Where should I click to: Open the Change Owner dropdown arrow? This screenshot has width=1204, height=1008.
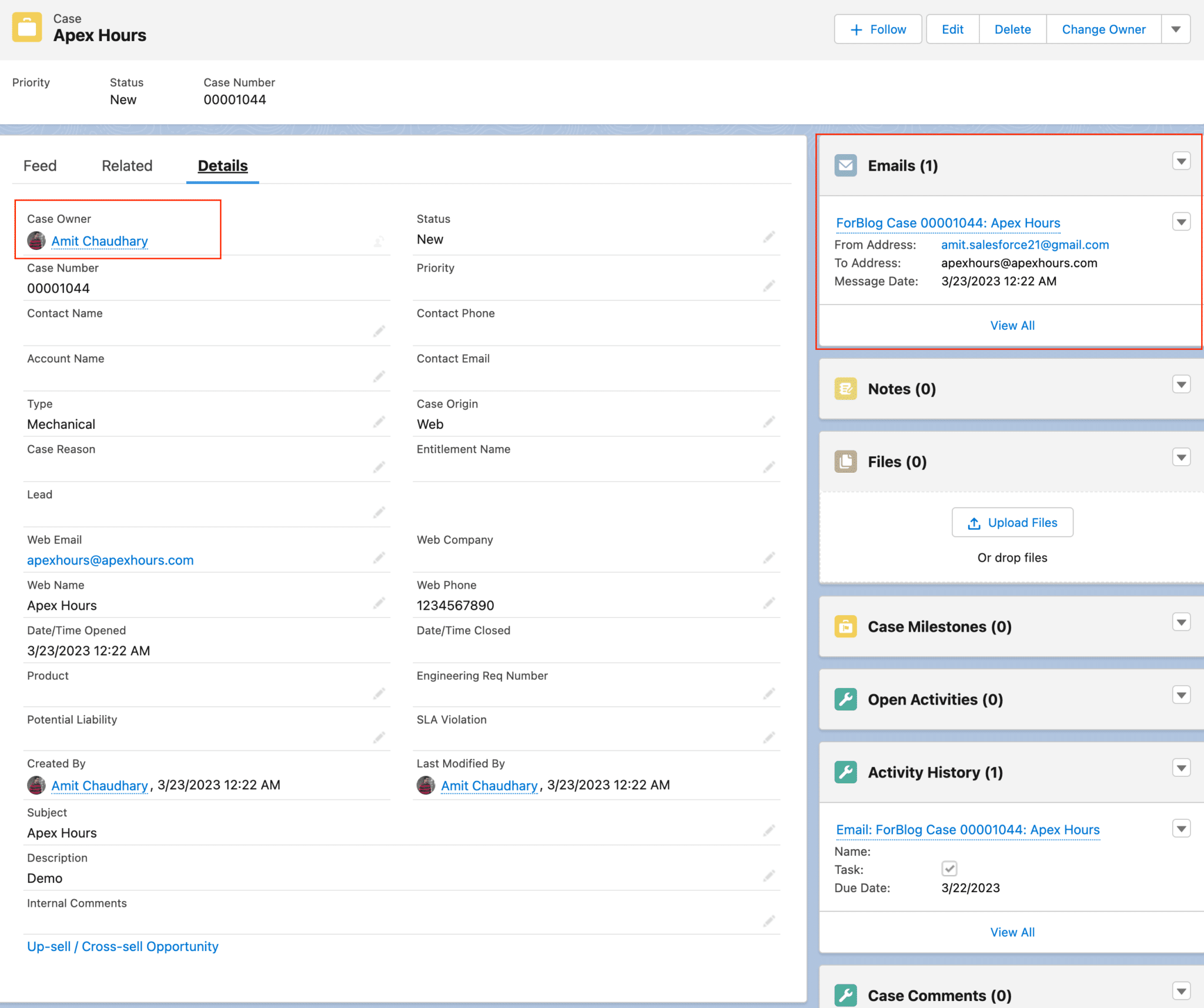[x=1176, y=29]
